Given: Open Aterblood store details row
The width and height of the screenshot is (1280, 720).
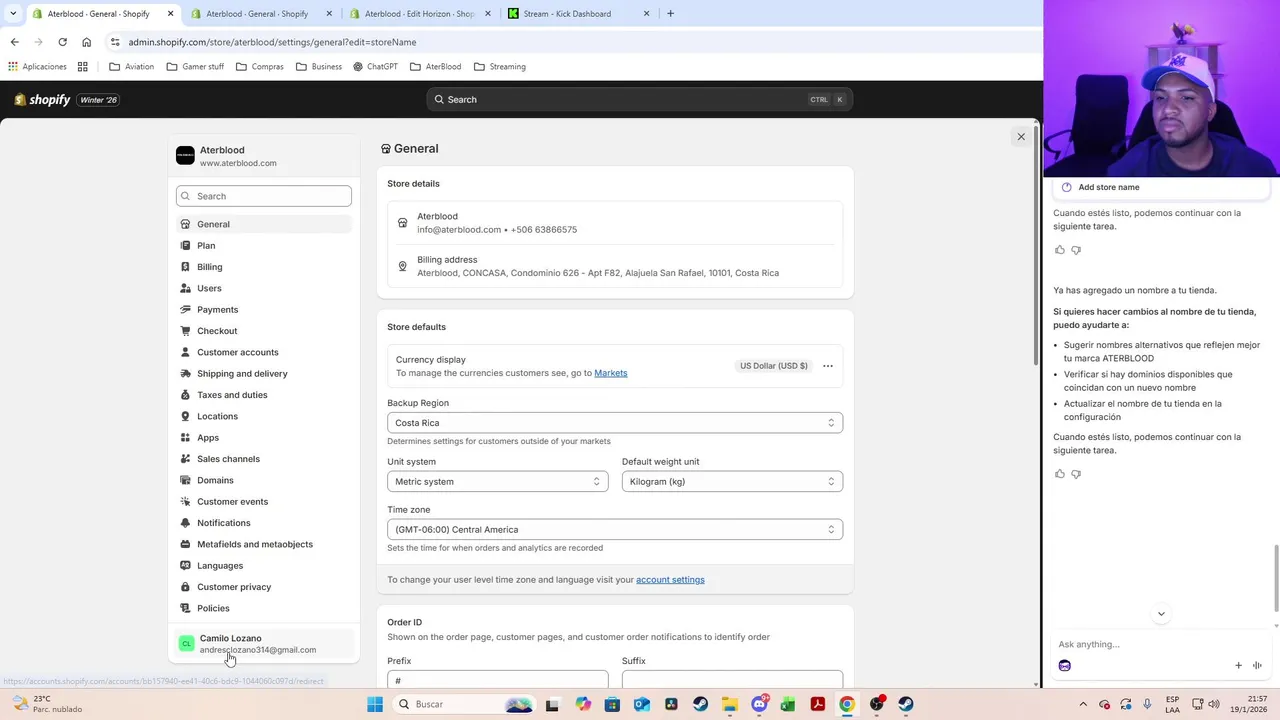Looking at the screenshot, I should [x=615, y=223].
